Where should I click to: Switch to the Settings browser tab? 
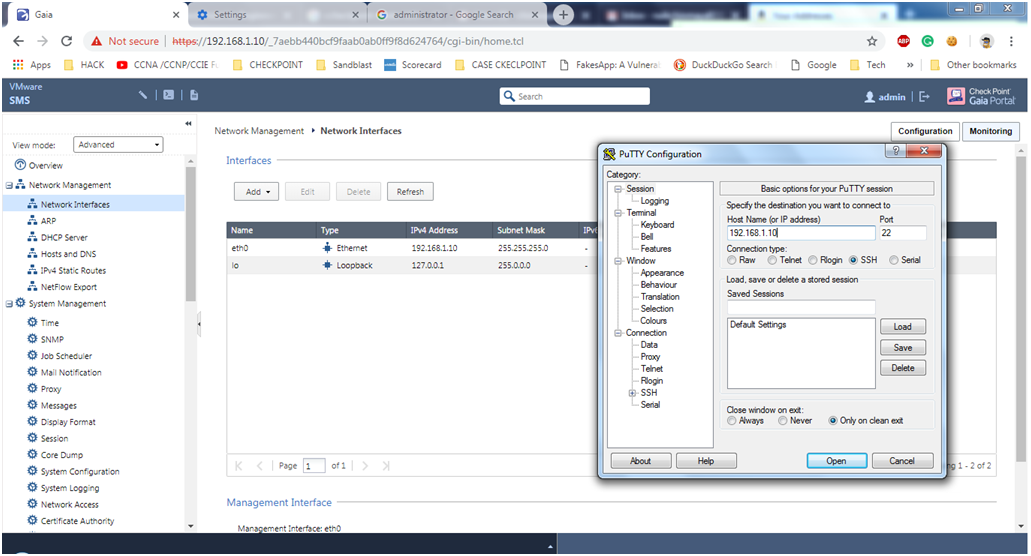pos(277,14)
